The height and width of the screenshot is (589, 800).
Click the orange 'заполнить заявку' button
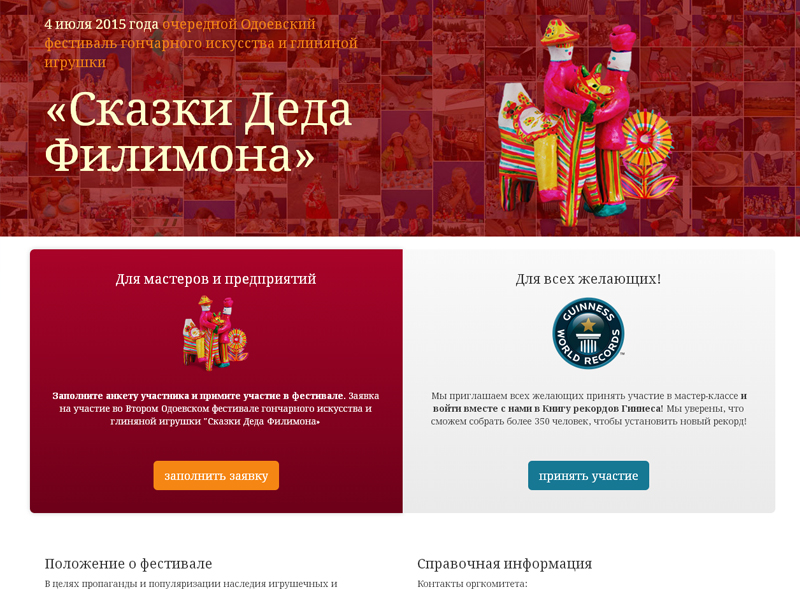216,475
